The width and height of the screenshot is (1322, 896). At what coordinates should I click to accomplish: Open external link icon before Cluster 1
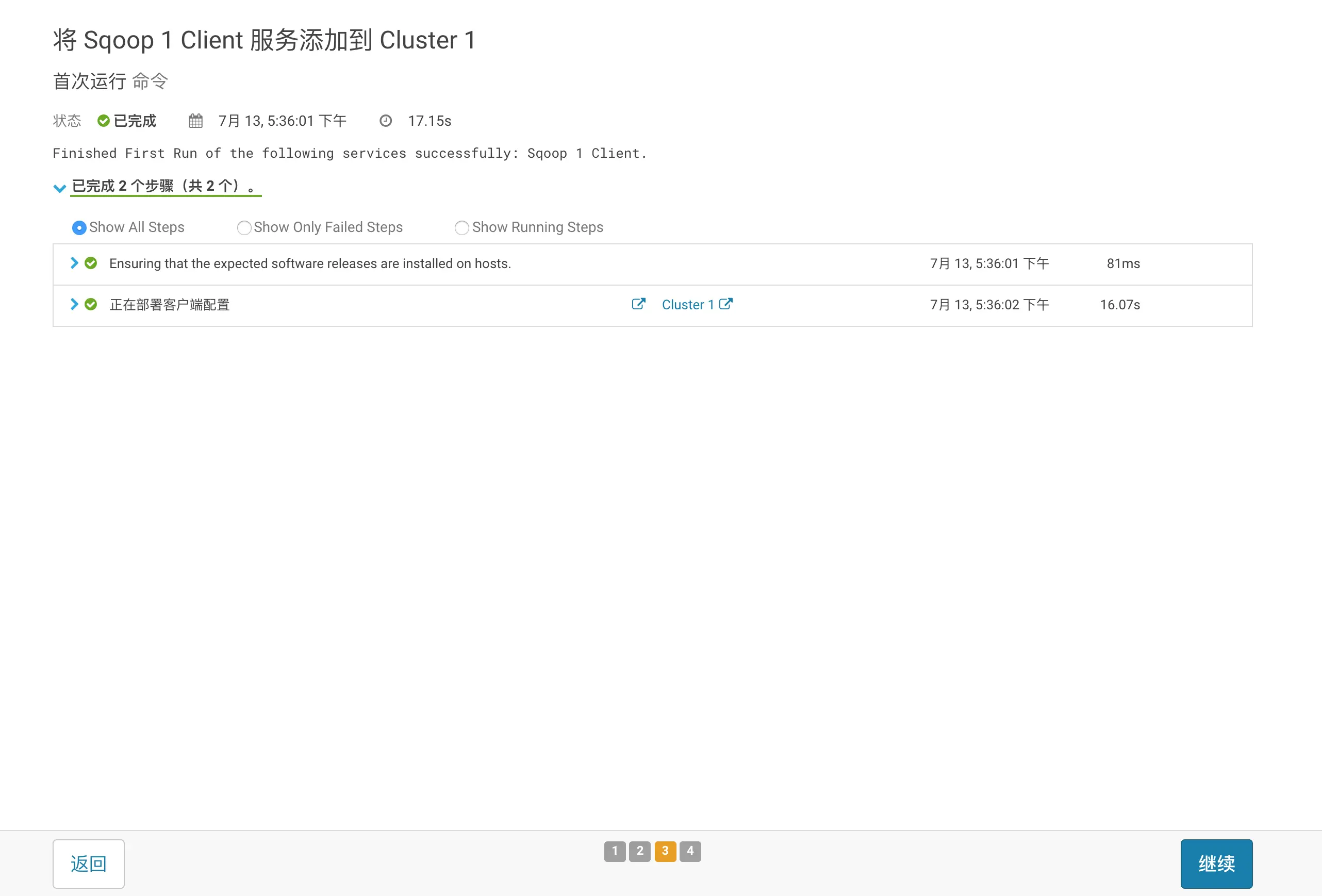[x=638, y=304]
